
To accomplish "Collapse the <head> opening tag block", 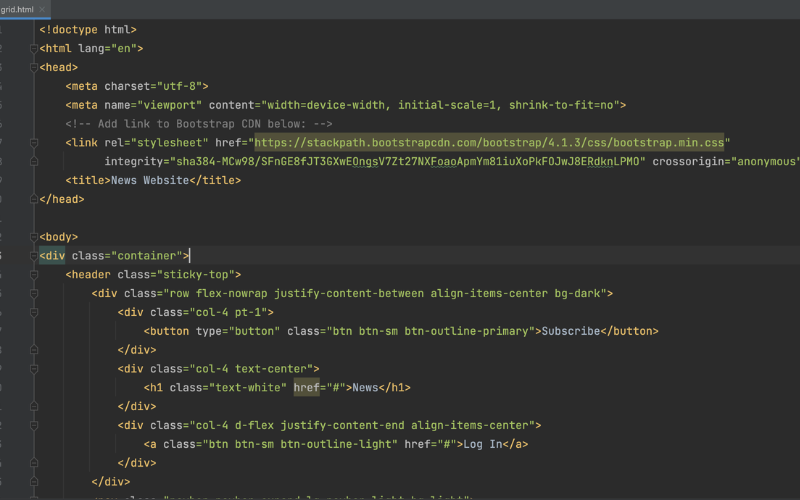I will 34,67.
